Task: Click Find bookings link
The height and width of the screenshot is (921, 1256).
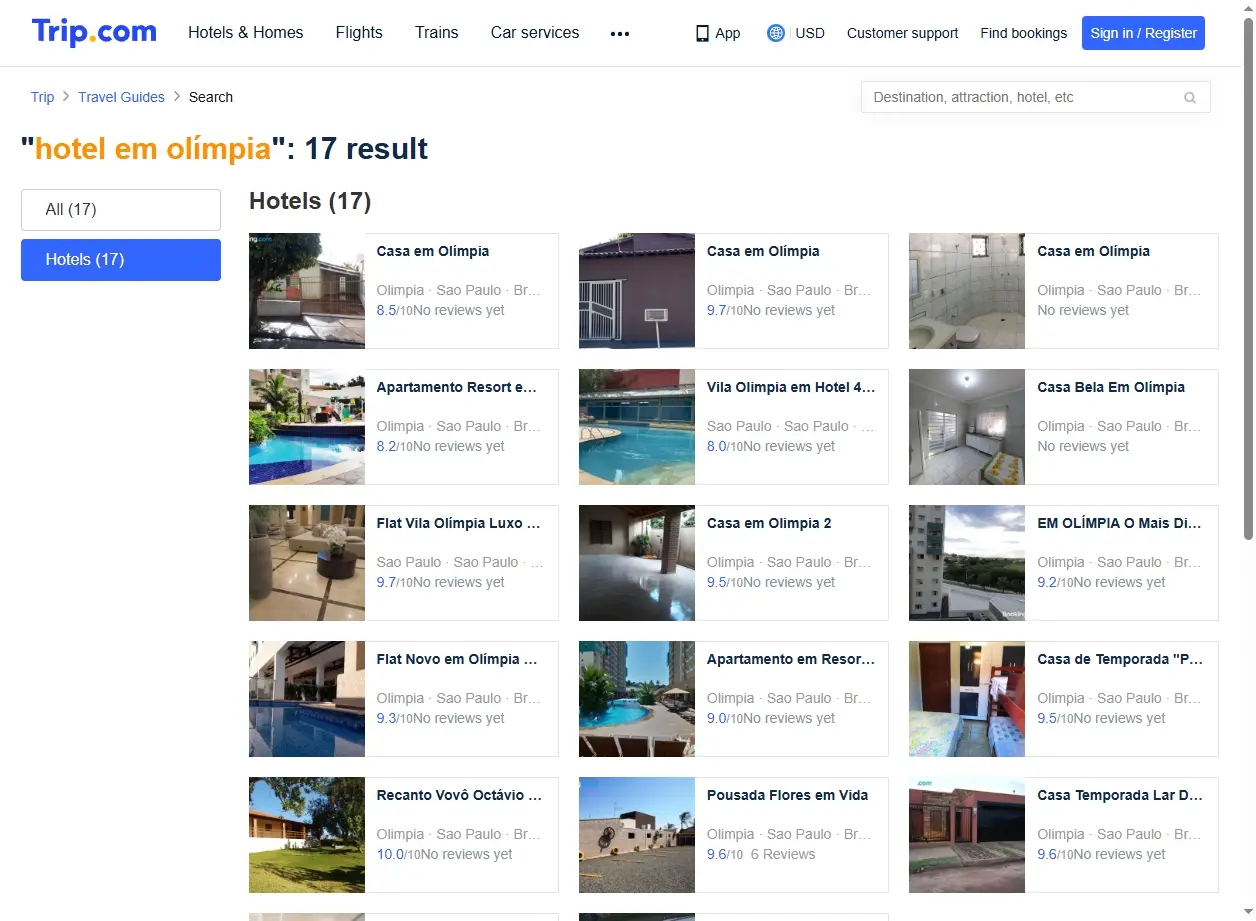Action: point(1024,33)
